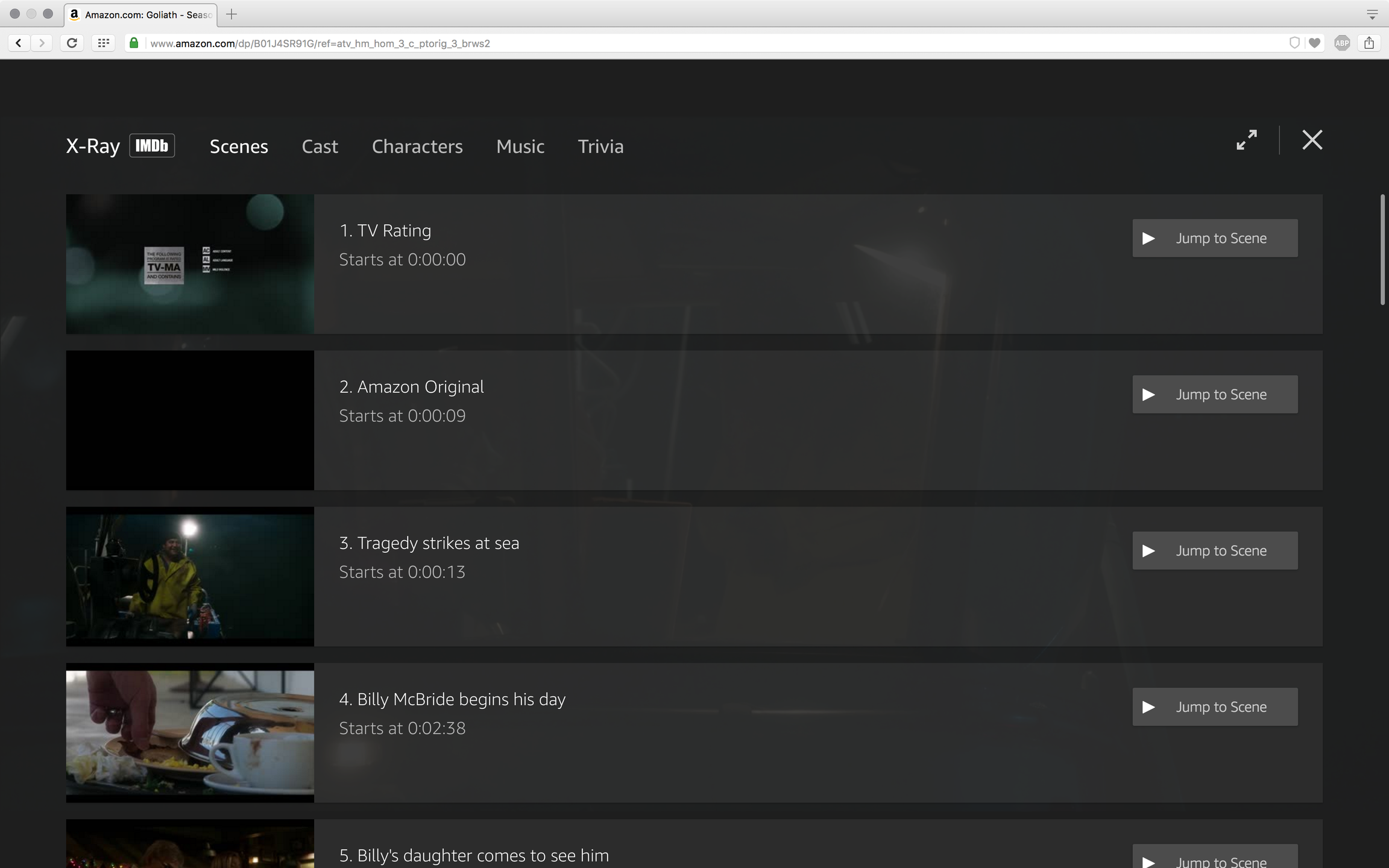Click the green padlock security icon
Viewport: 1389px width, 868px height.
134,43
